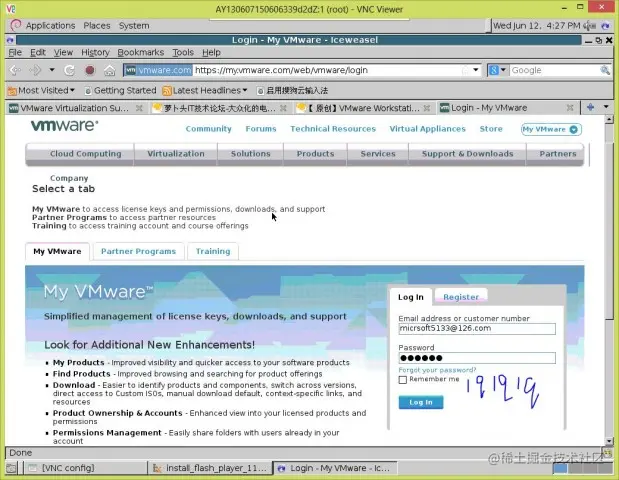Close the VMware Virtualization tab

[139, 108]
